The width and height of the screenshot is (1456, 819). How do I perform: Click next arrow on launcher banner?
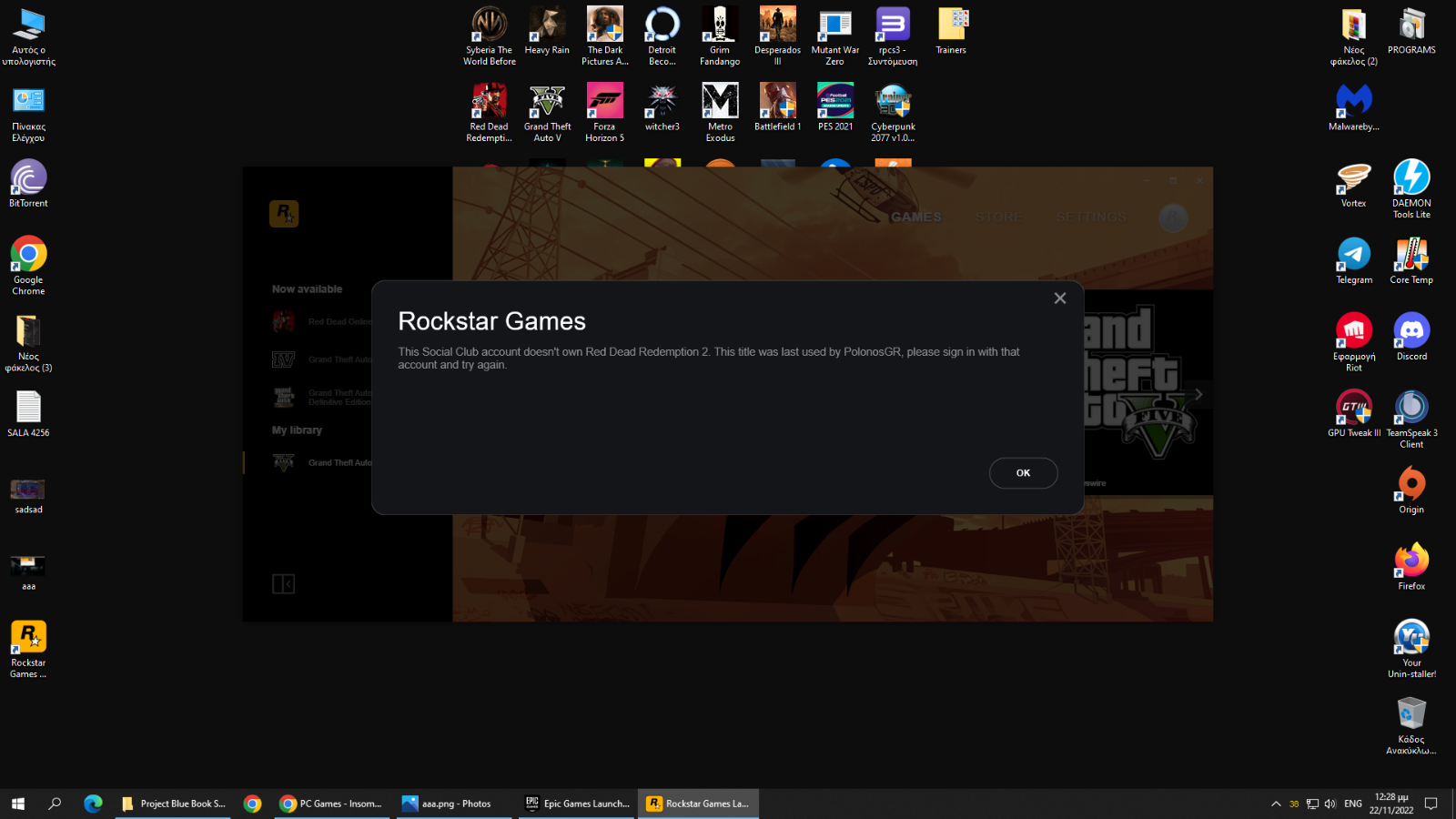click(x=1198, y=394)
